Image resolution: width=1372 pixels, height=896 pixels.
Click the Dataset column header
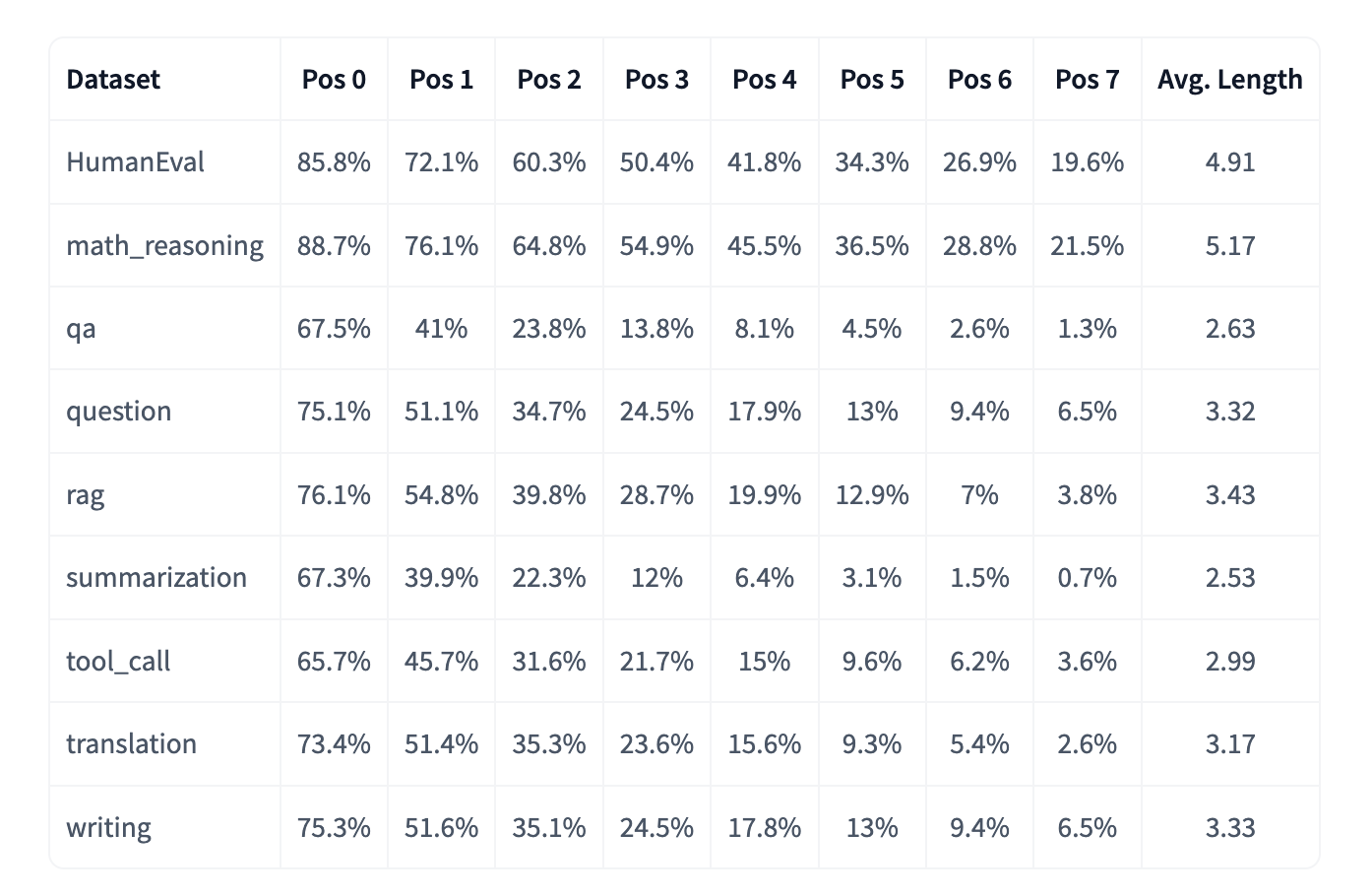point(113,80)
